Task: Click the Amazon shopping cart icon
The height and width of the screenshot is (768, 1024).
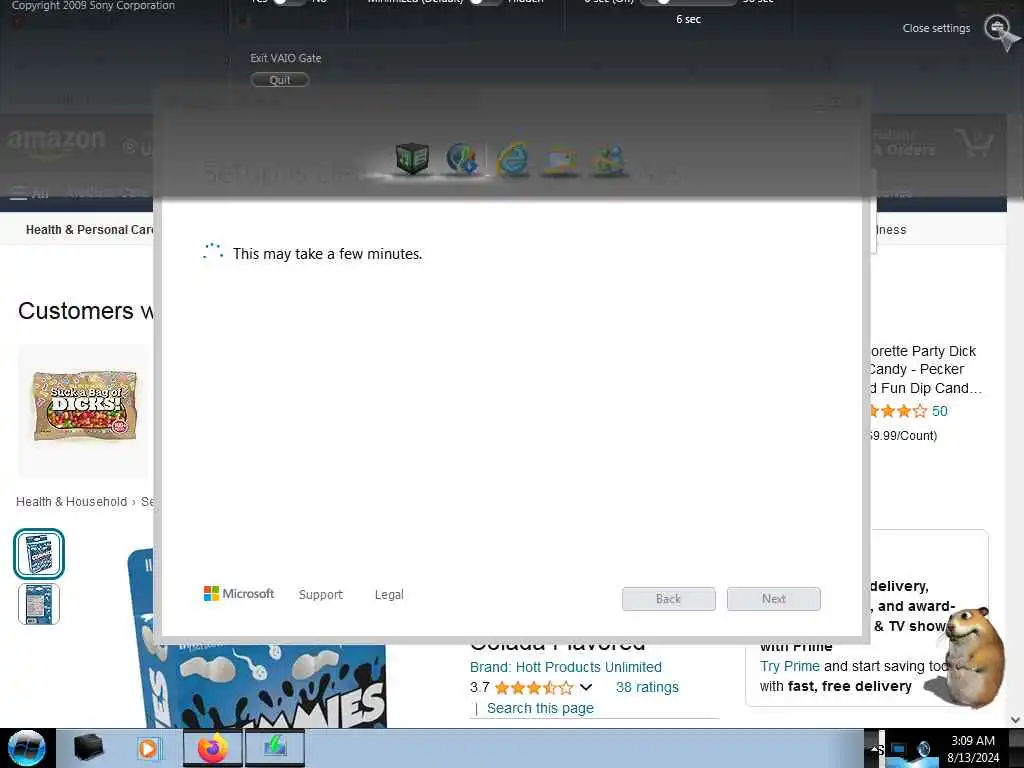Action: click(x=973, y=142)
